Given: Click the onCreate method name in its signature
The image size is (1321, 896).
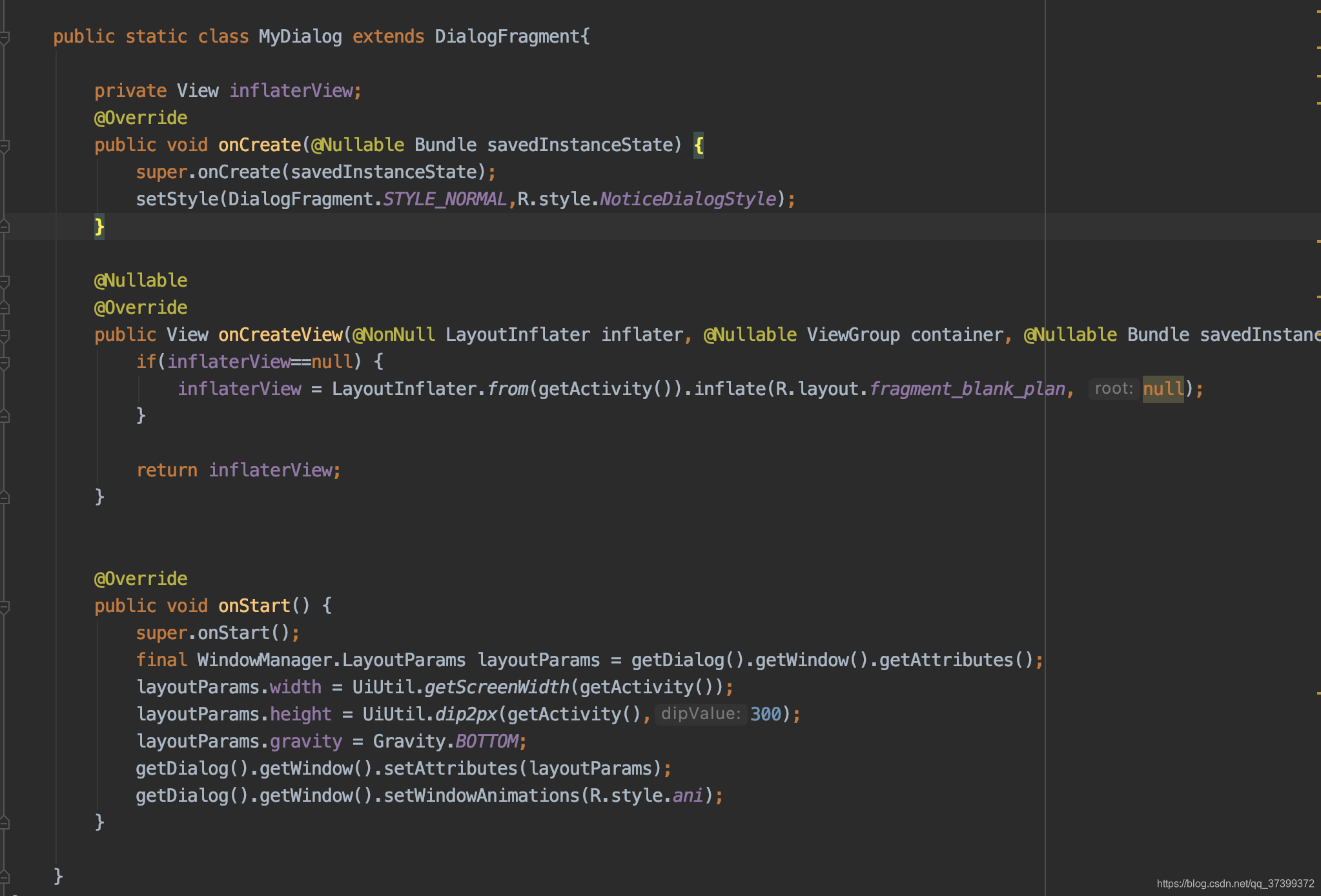Looking at the screenshot, I should click(260, 145).
